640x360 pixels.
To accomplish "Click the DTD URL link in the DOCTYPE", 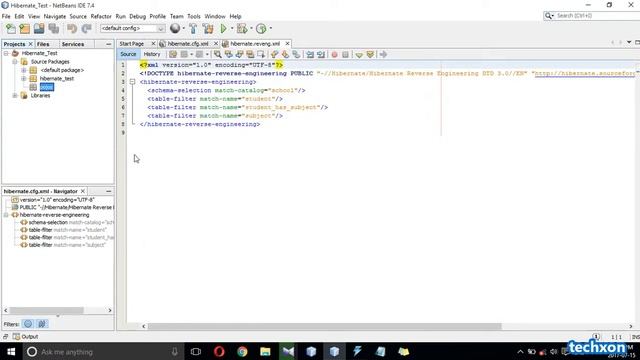I will [x=585, y=73].
